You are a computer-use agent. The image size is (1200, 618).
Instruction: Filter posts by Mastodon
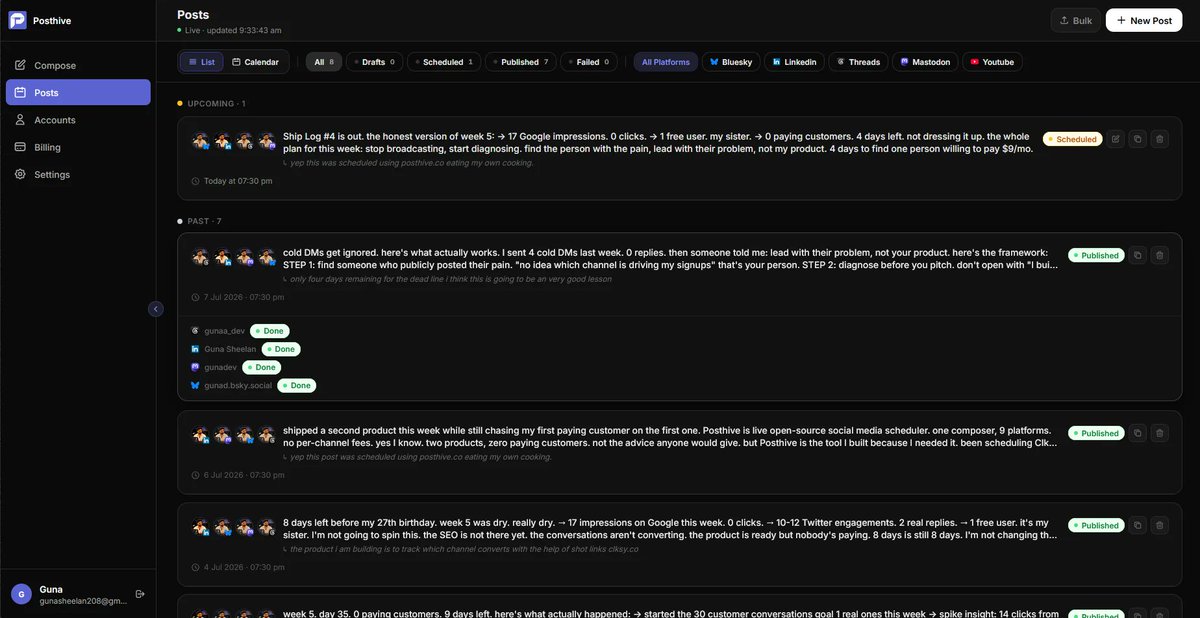click(925, 62)
